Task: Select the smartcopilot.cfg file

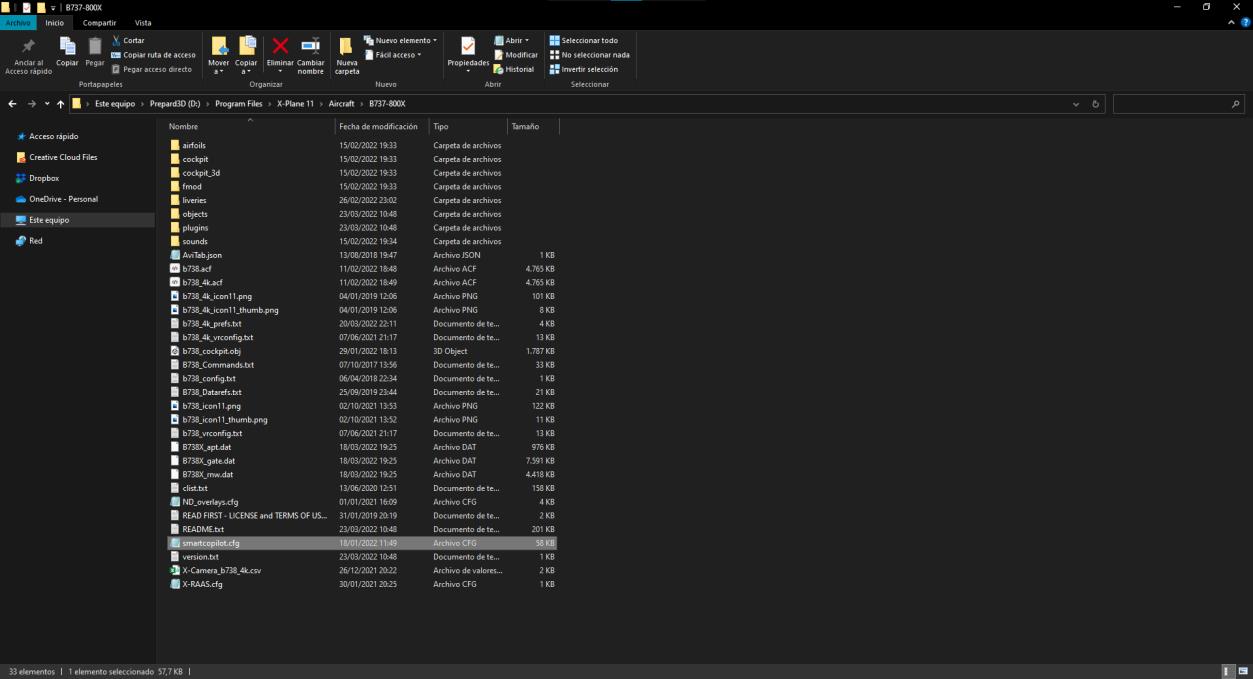Action: click(363, 543)
